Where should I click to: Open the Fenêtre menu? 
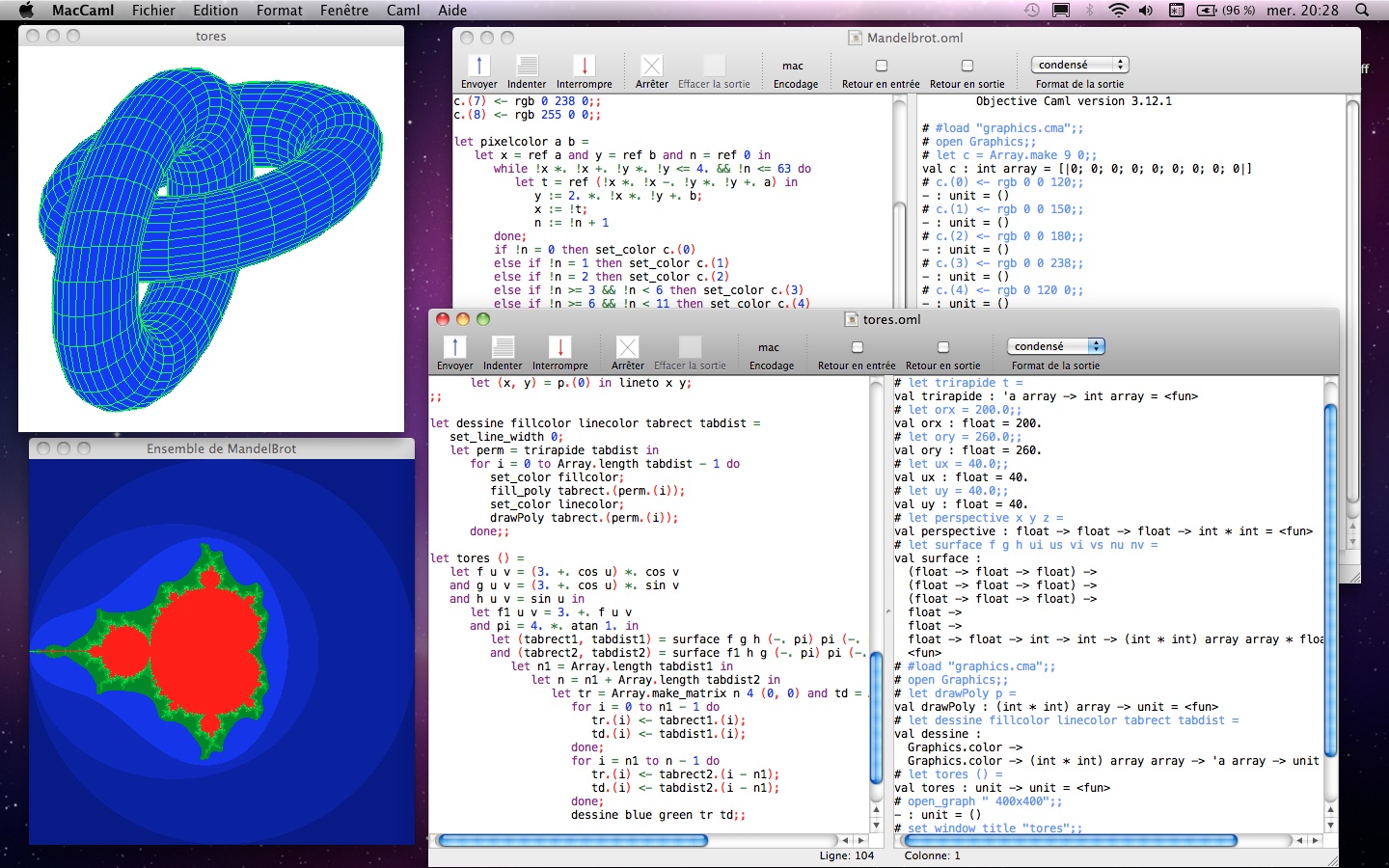[x=344, y=11]
